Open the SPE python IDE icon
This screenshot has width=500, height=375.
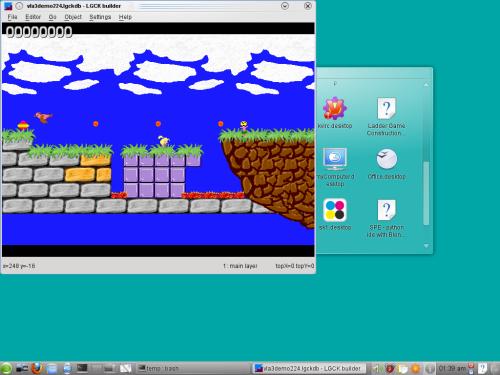click(386, 210)
